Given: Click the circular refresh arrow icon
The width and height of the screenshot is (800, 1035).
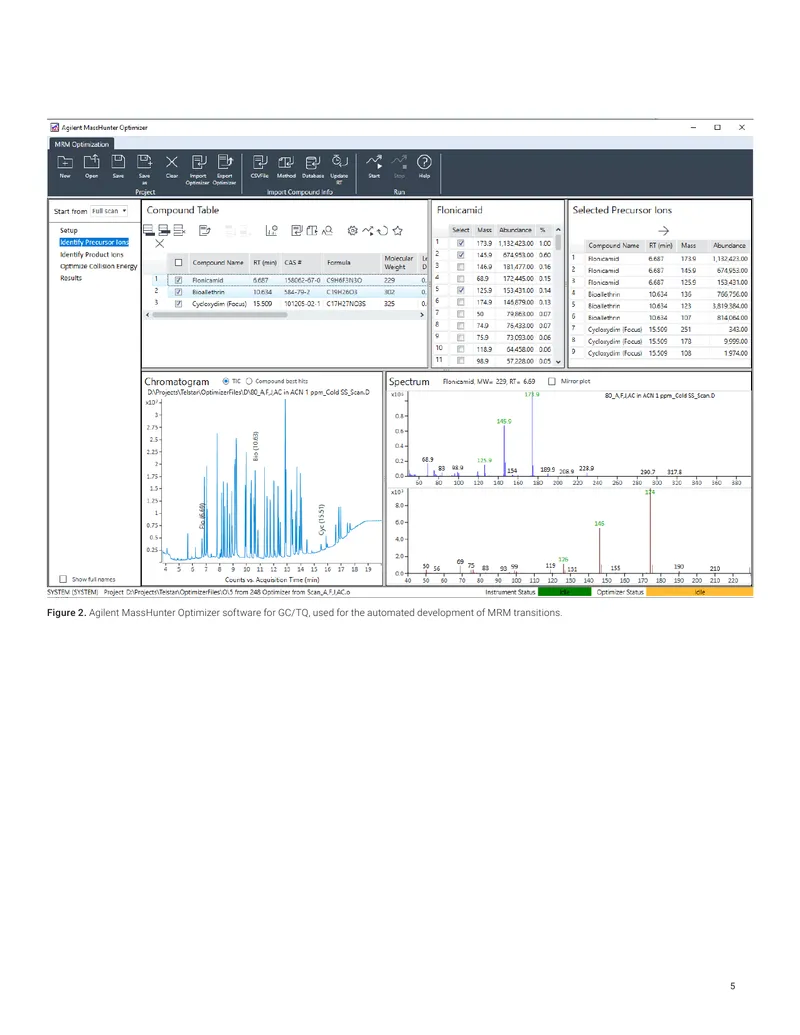Looking at the screenshot, I should pos(382,230).
